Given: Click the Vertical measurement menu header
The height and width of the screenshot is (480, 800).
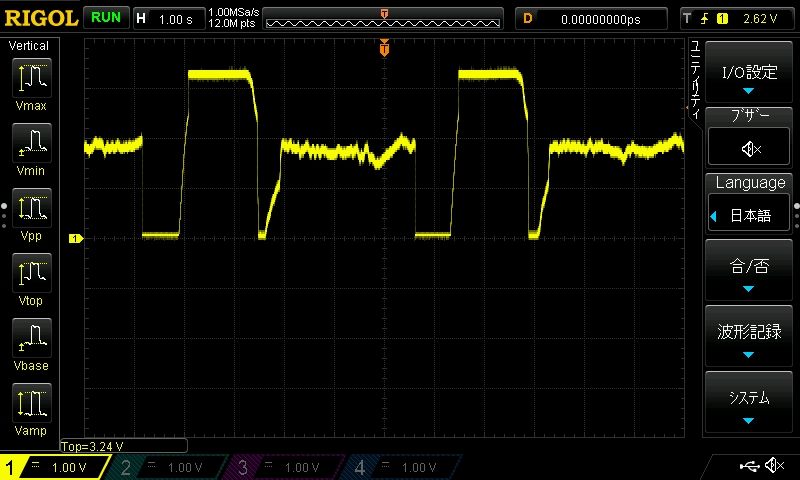Looking at the screenshot, I should click(29, 46).
